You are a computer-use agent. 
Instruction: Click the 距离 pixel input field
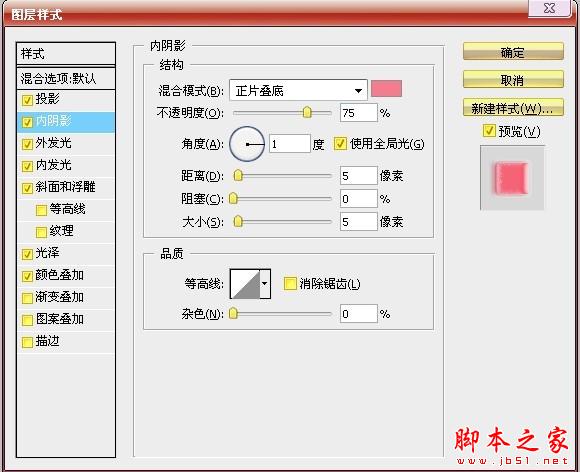[x=358, y=175]
